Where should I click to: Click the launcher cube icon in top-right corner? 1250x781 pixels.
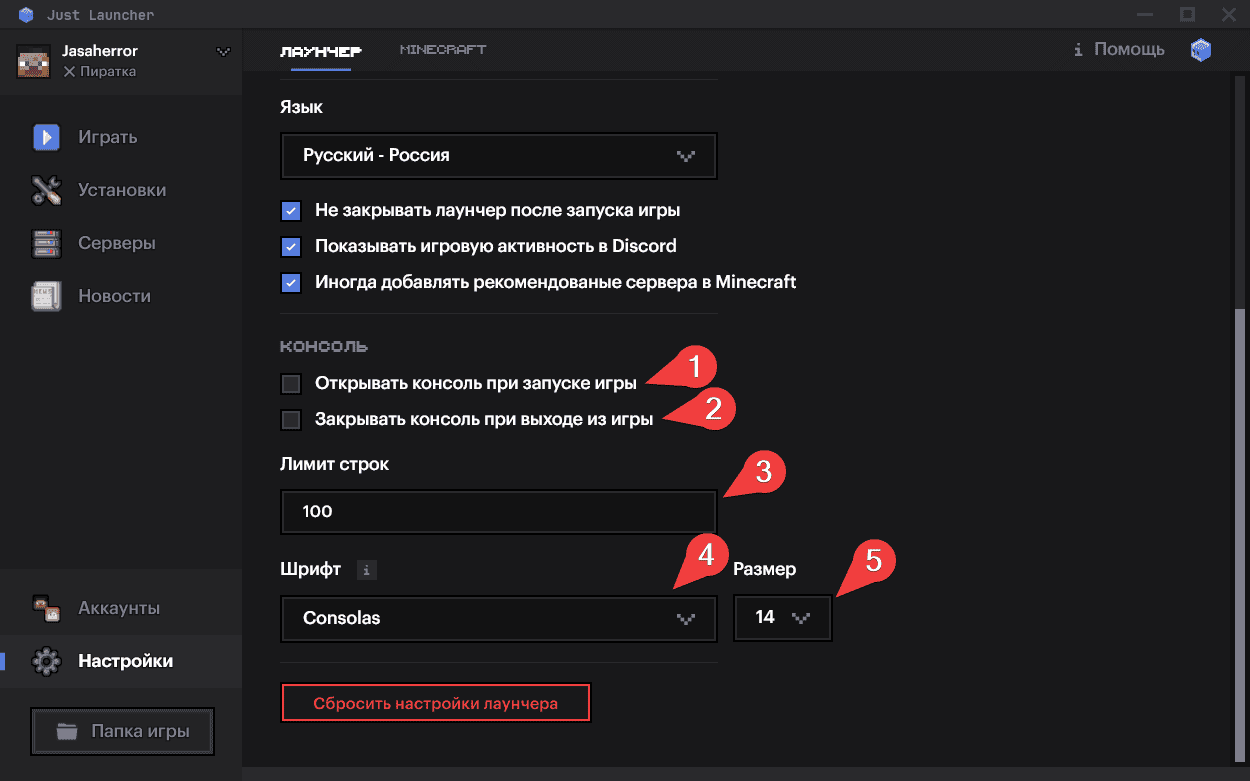1200,49
